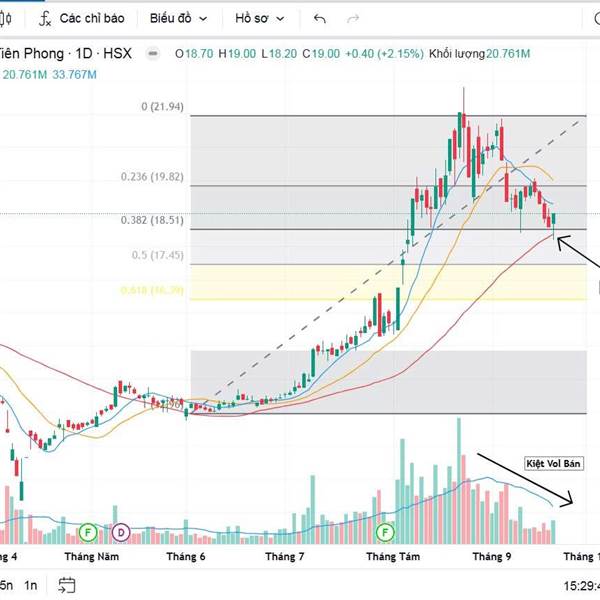Select the Fibonacci level label 0.382 (18.51)
The height and width of the screenshot is (600, 600).
(x=152, y=220)
